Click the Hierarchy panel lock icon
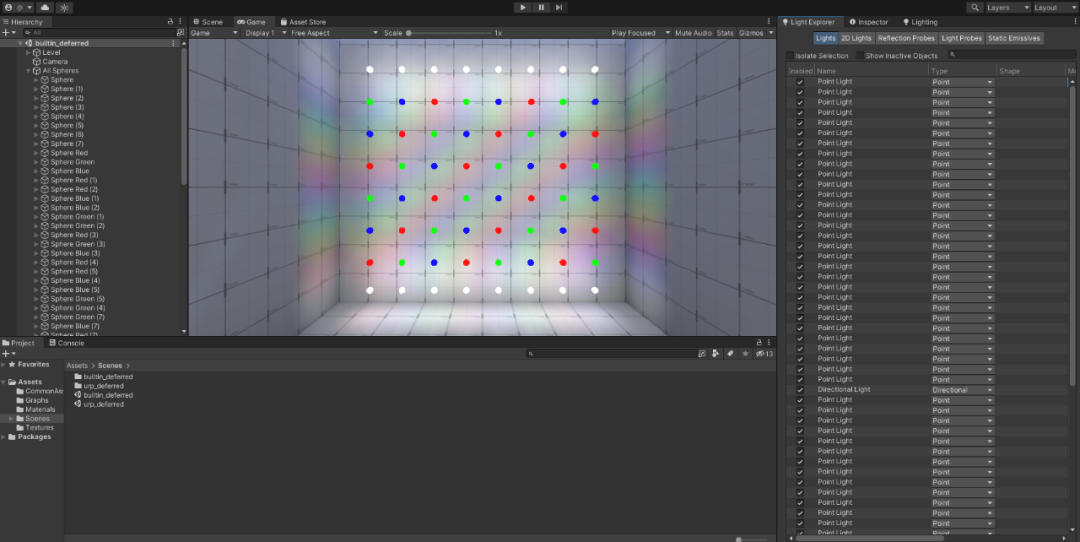 click(169, 21)
